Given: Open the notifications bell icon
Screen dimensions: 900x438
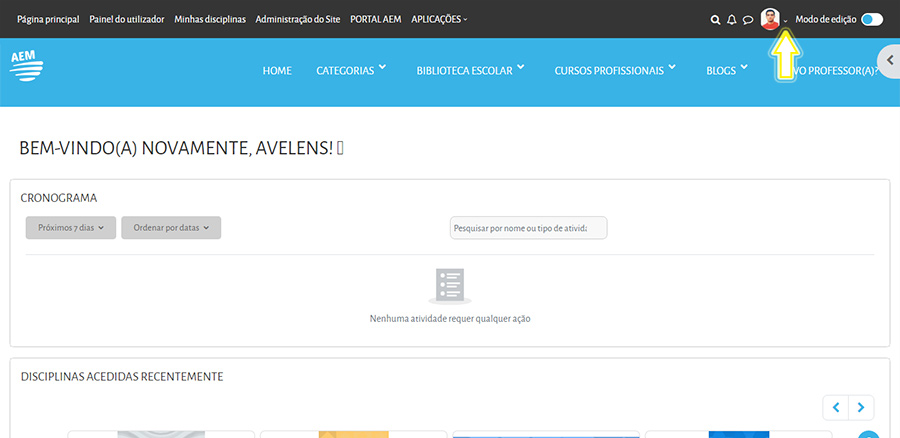Looking at the screenshot, I should click(x=731, y=19).
